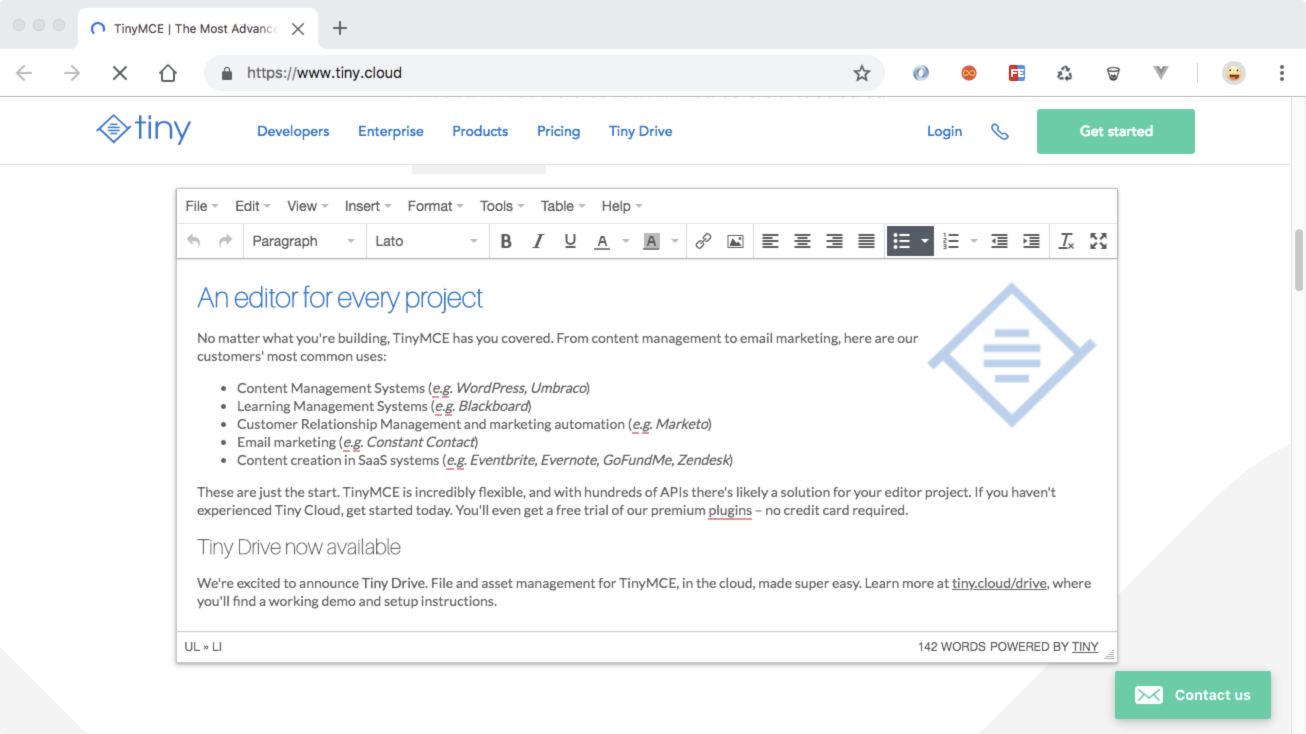Image resolution: width=1306 pixels, height=734 pixels.
Task: Clear formatting with the Tx icon
Action: (1065, 240)
